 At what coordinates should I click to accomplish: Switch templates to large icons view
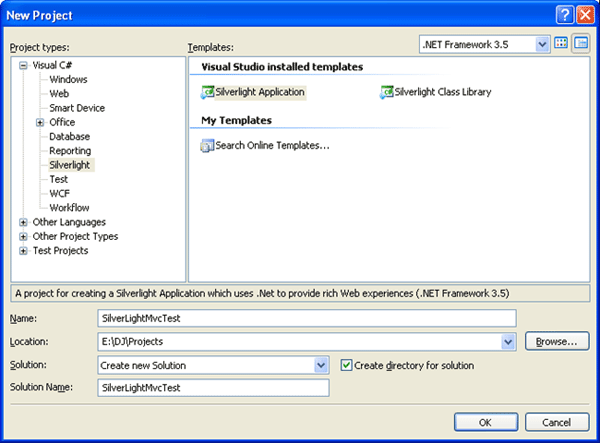(561, 43)
